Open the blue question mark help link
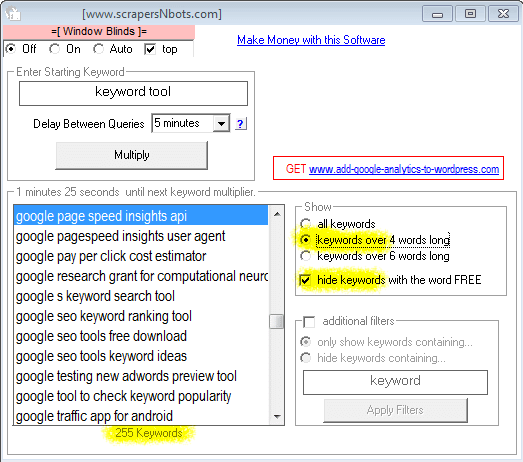523x462 pixels. tap(240, 124)
